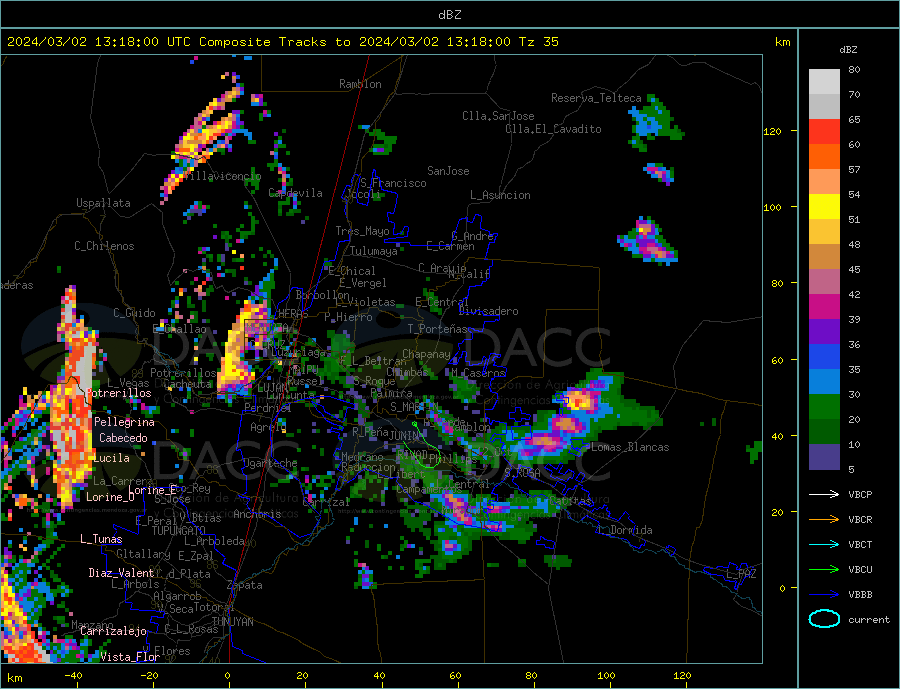Click the 'L_Tunas' map label
The width and height of the screenshot is (900, 689).
101,539
